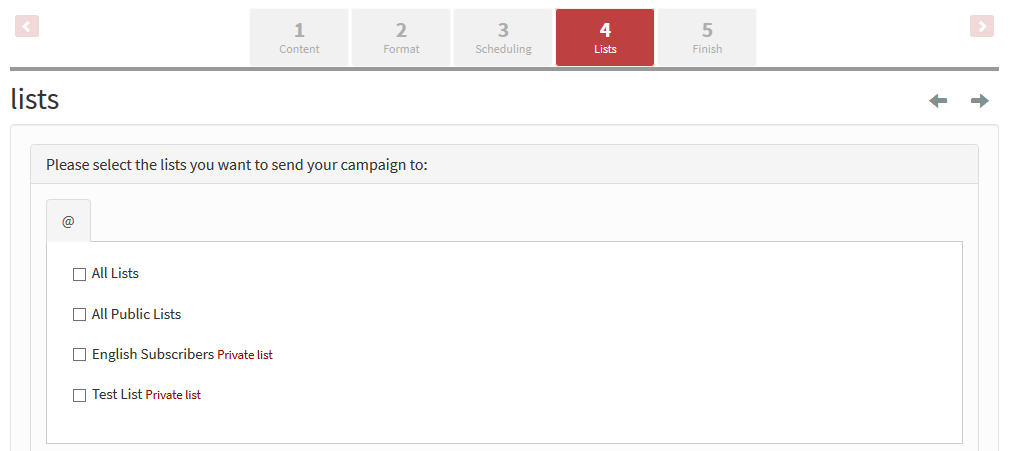
Task: Click the English Subscribers label text
Action: pos(153,354)
